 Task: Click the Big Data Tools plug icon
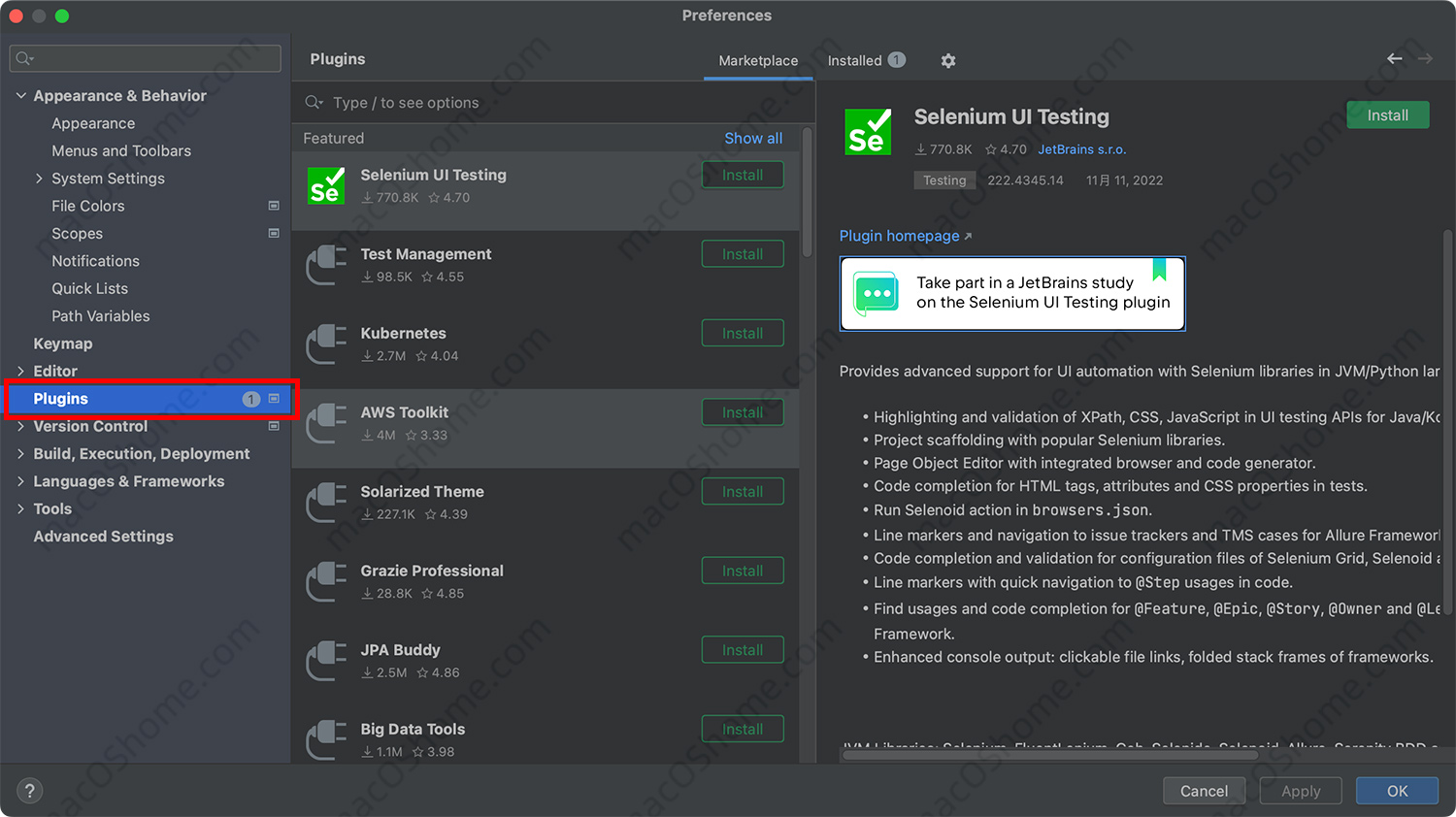[x=326, y=739]
